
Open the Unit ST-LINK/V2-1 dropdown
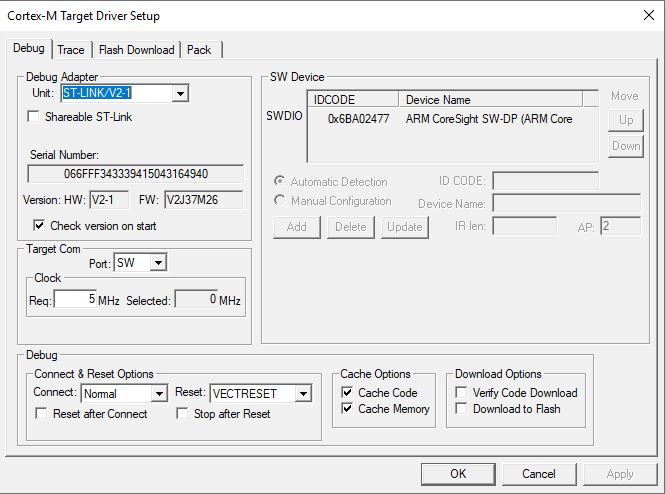click(180, 93)
